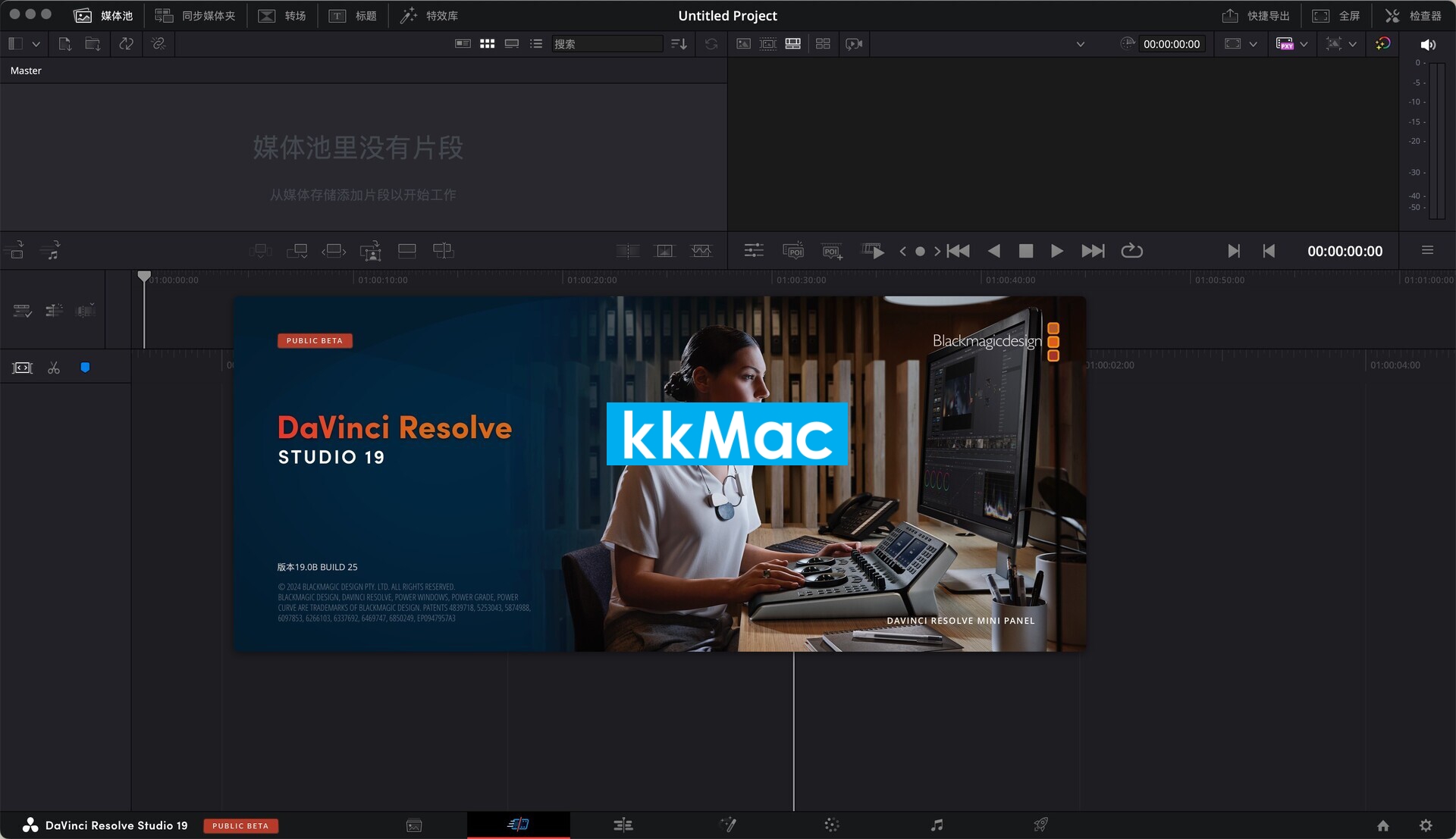Click the Source Overwrite icon
This screenshot has width=1456, height=839.
pyautogui.click(x=444, y=251)
